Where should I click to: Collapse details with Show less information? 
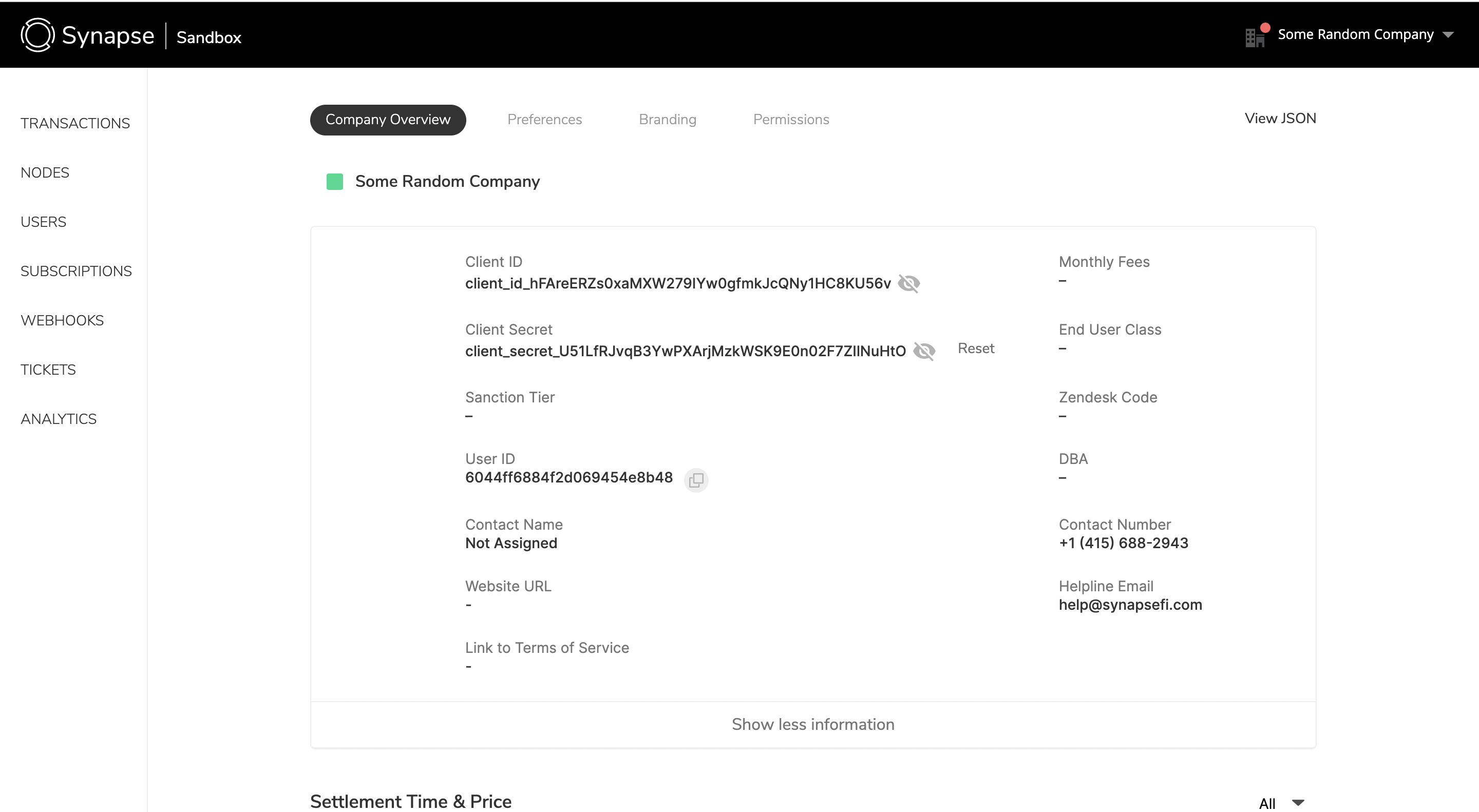click(813, 725)
